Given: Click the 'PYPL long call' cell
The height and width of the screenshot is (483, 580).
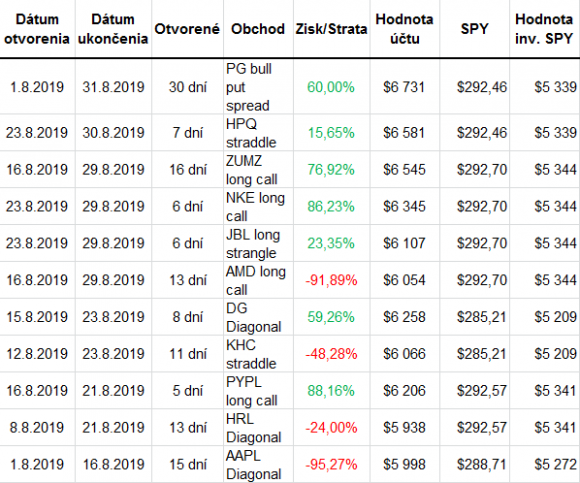Looking at the screenshot, I should tap(258, 391).
